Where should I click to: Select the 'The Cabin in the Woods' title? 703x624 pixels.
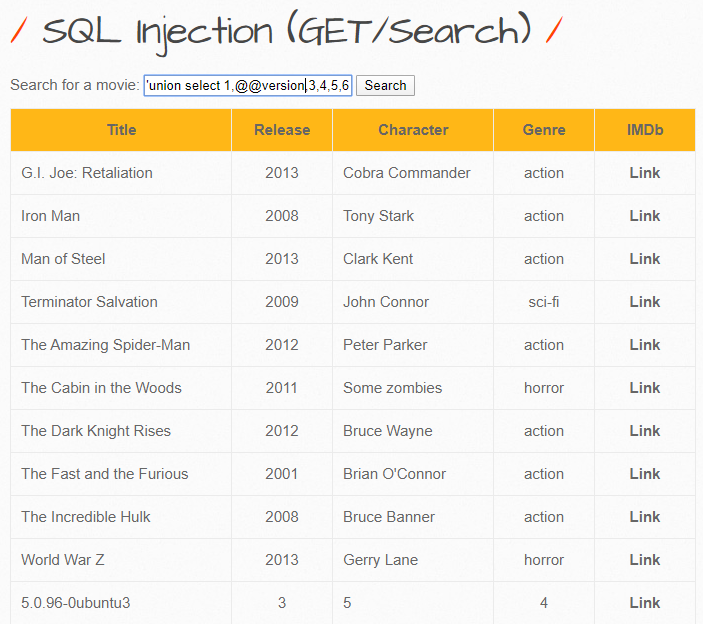(x=101, y=388)
